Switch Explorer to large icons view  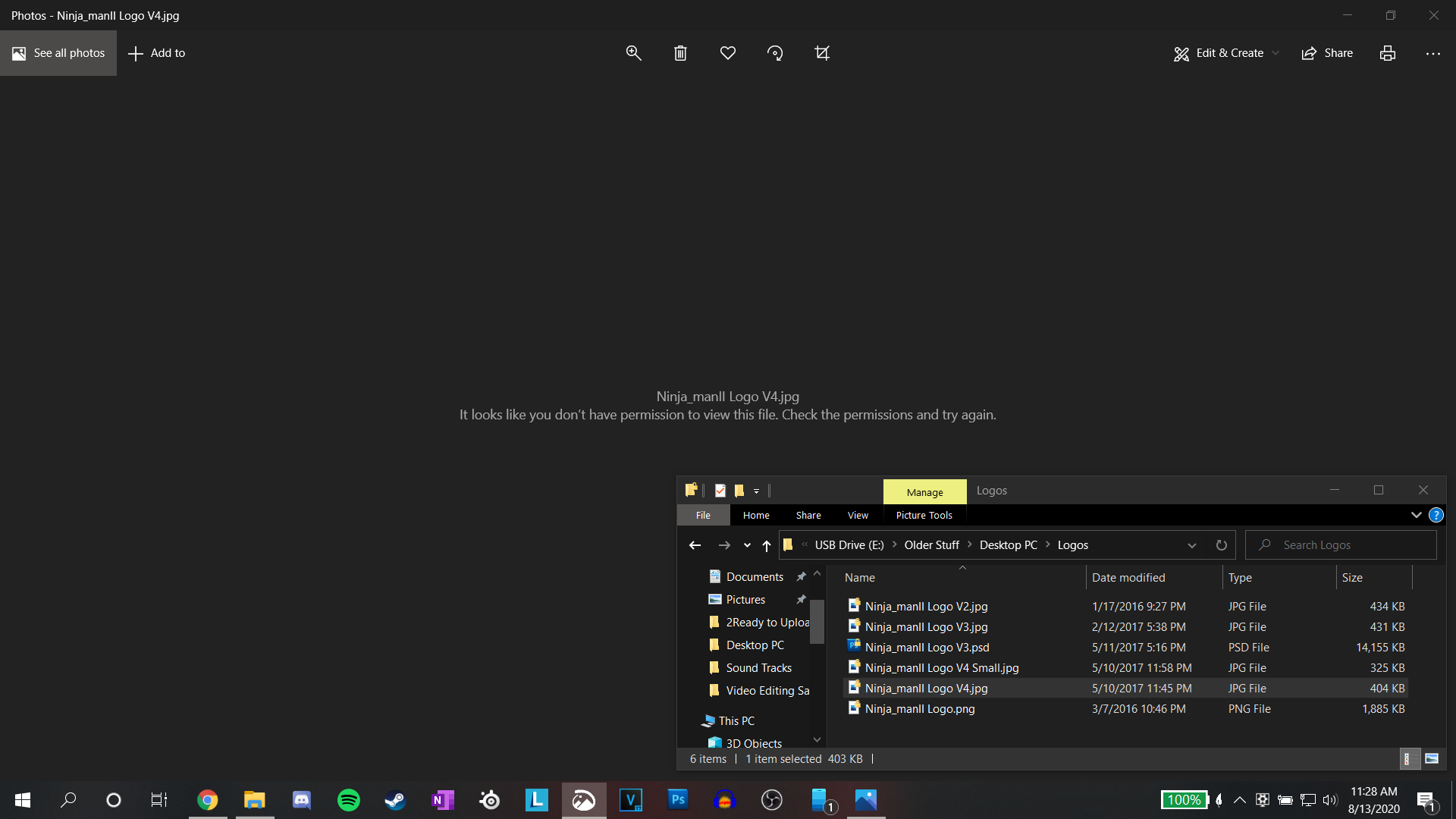point(1432,759)
